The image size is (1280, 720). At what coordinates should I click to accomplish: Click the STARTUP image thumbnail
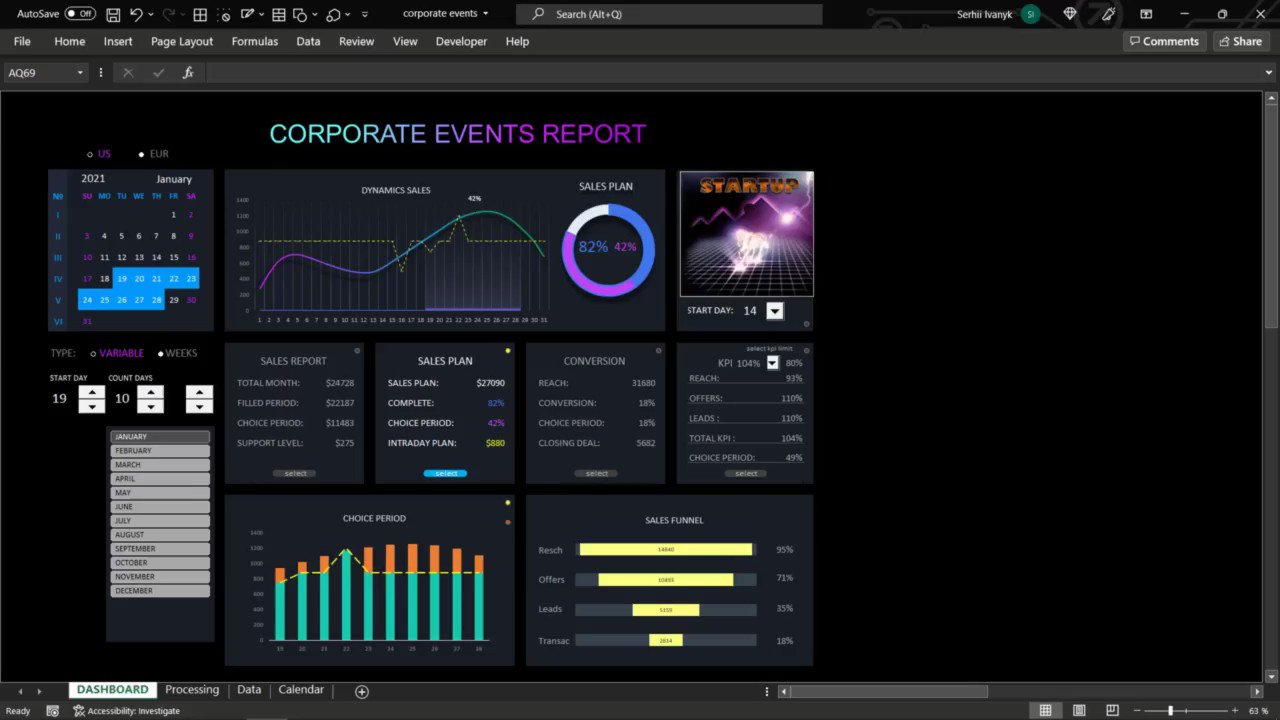[x=746, y=234]
